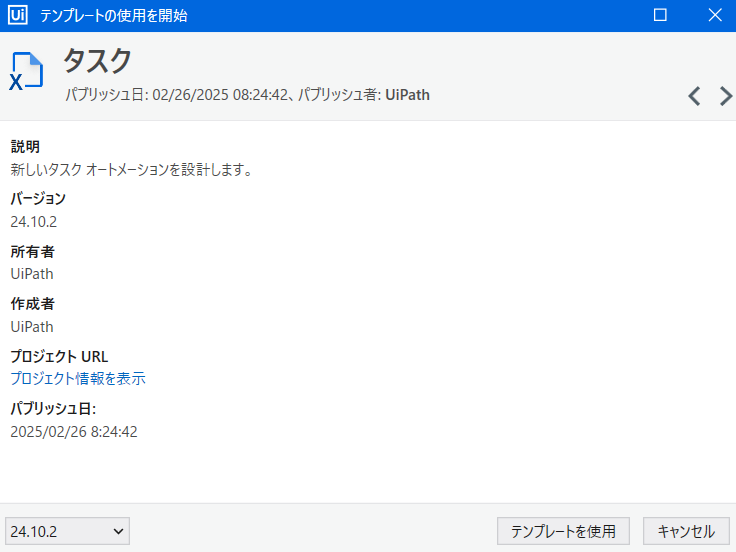Click the date value 2025/02/26 8:24:42
736x552 pixels.
click(x=74, y=432)
